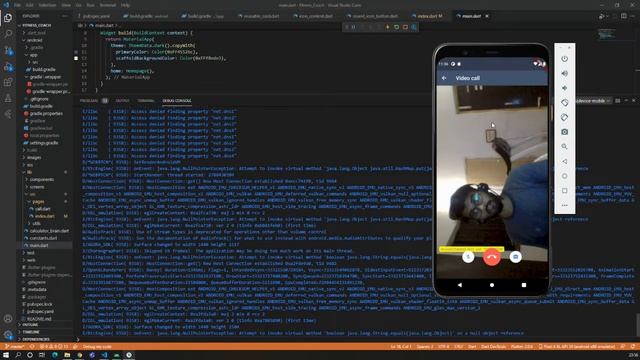Tap emulator toolbar Overview square
This screenshot has height=360, width=640.
[x=564, y=191]
